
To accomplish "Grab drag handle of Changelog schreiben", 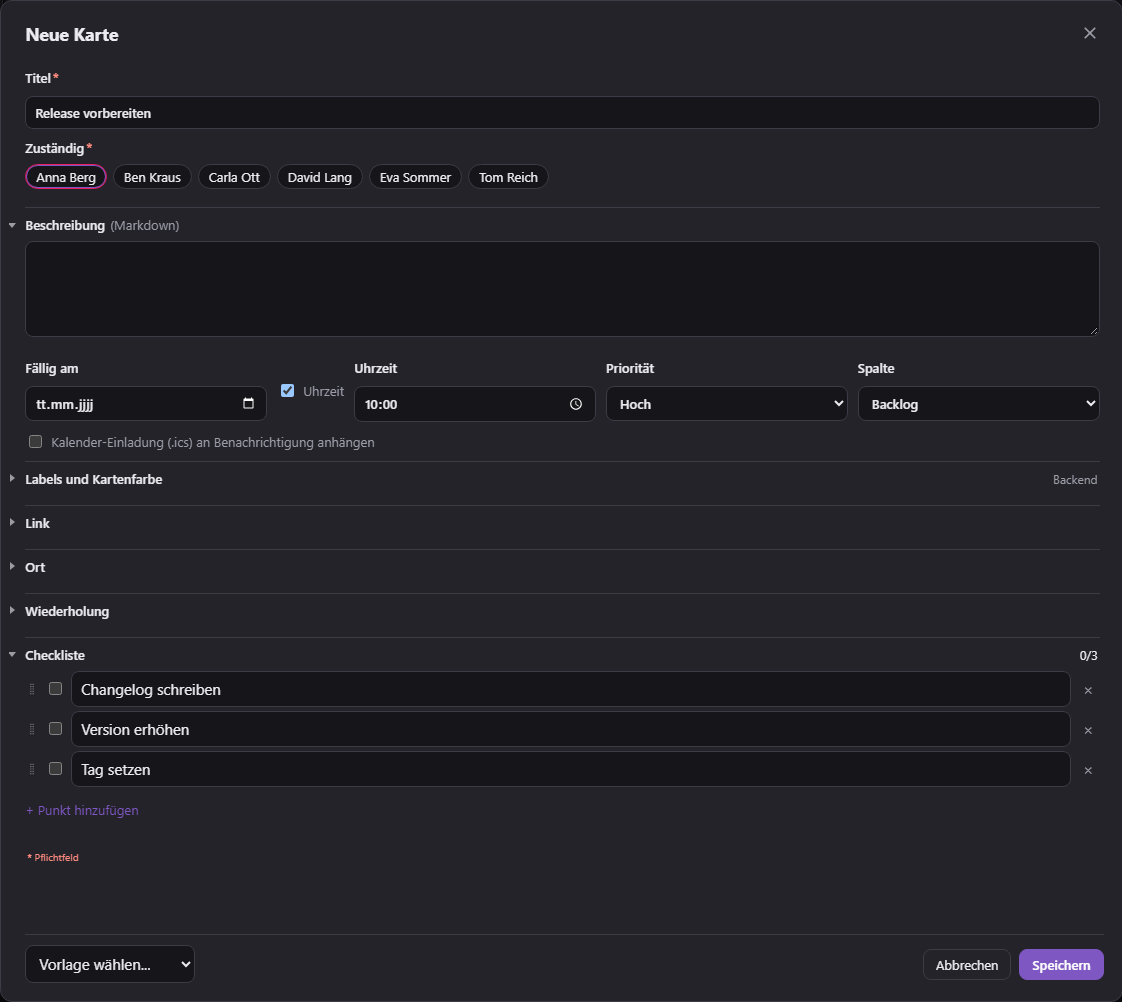I will 31,689.
